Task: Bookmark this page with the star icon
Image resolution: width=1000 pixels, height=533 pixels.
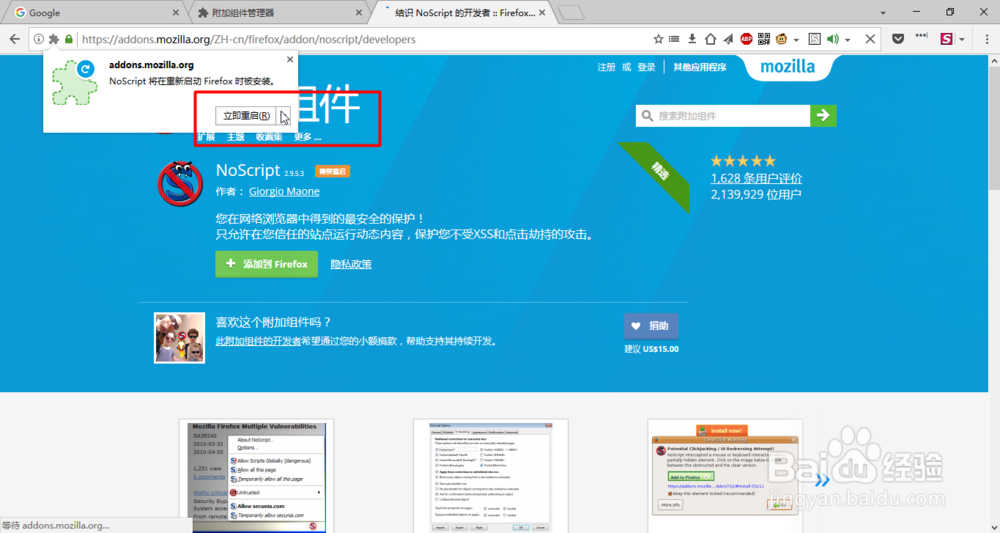Action: click(x=658, y=39)
